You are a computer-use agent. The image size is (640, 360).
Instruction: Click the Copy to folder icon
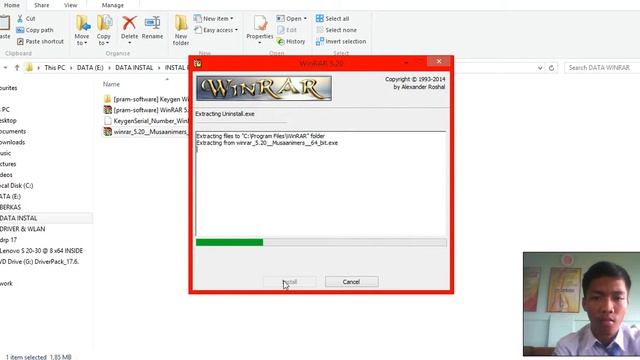(104, 23)
